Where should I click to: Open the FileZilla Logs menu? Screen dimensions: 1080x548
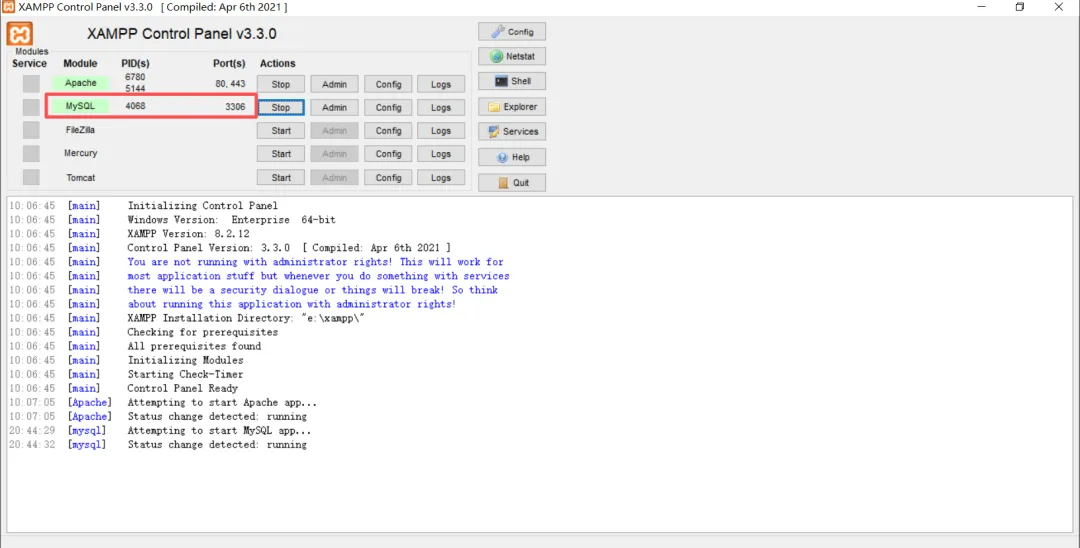coord(441,131)
